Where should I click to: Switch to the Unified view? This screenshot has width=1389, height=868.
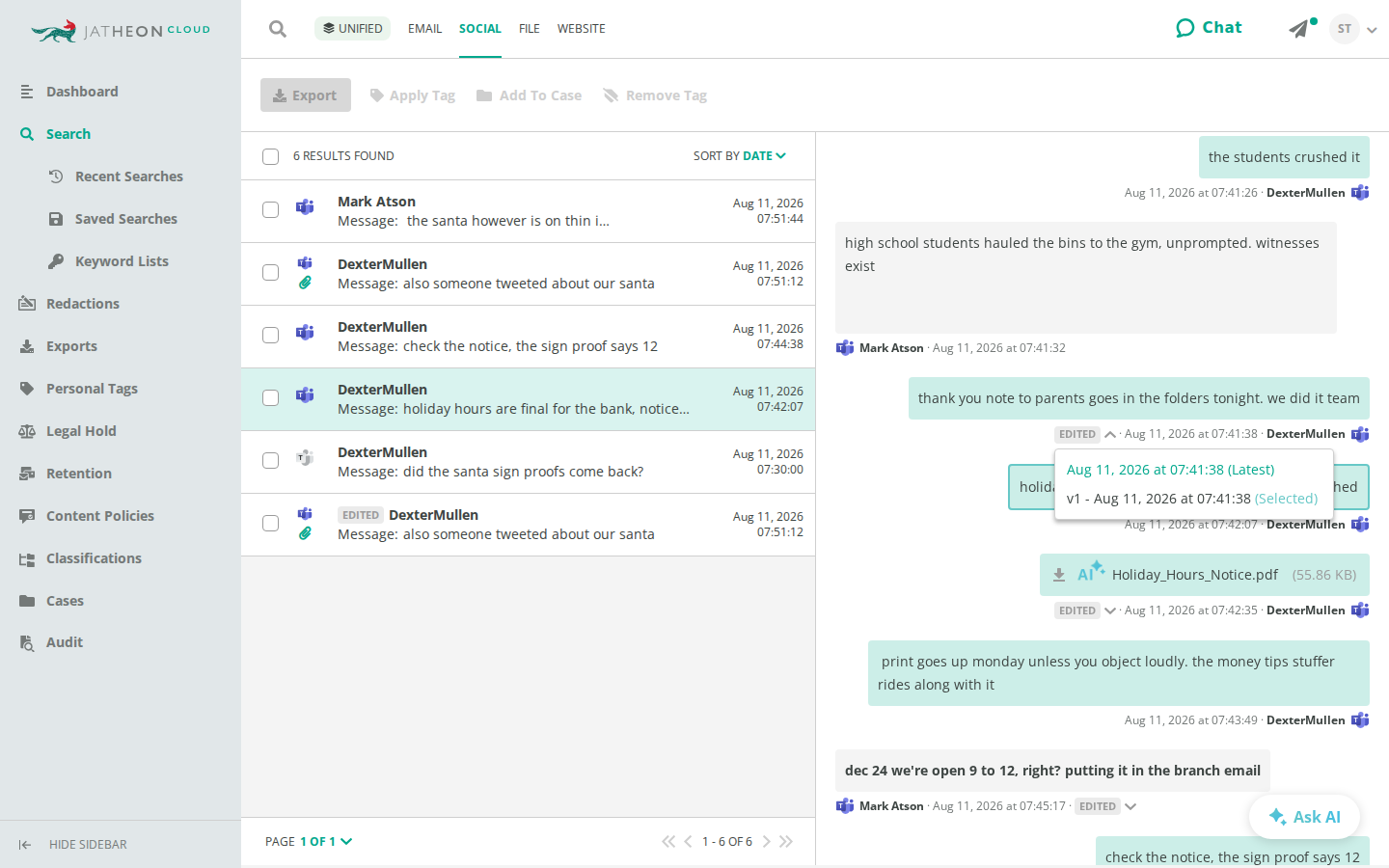(352, 28)
